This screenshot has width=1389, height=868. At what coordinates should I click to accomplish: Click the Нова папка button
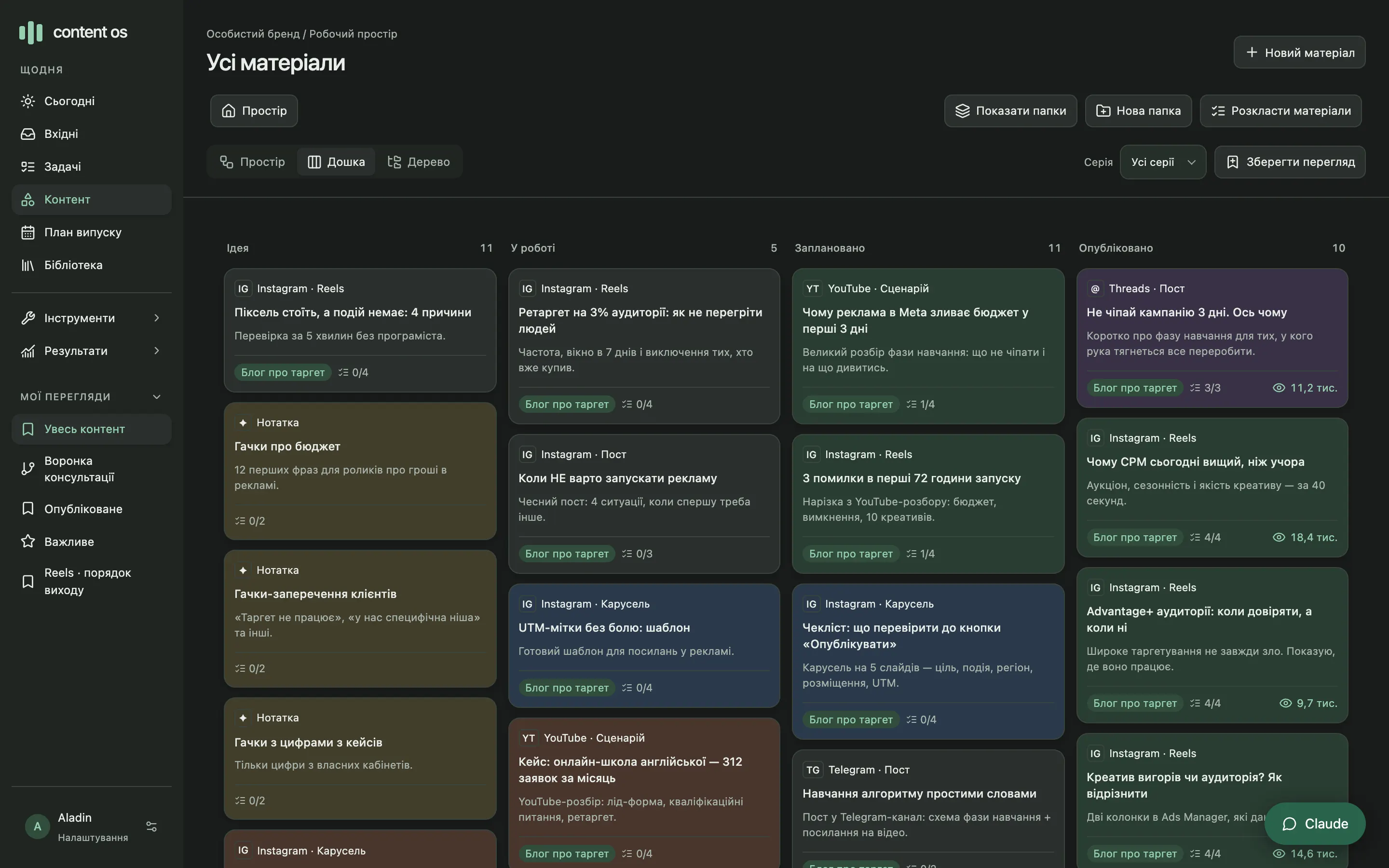(1138, 111)
